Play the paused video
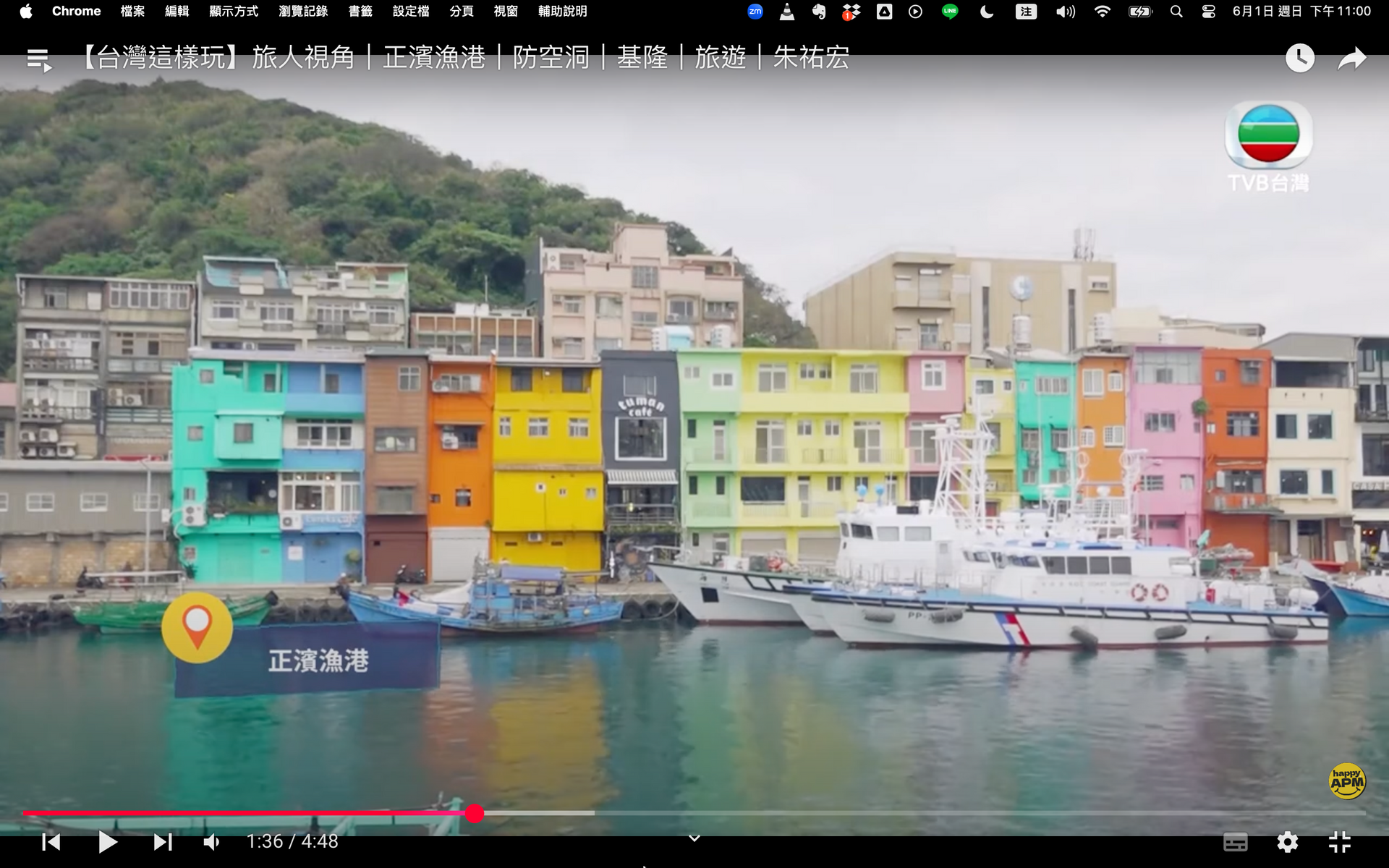 click(108, 842)
